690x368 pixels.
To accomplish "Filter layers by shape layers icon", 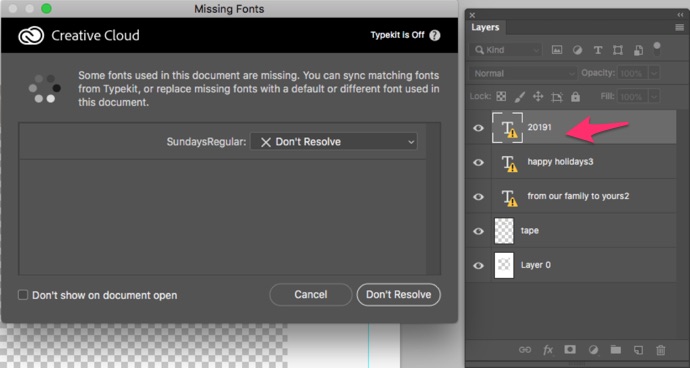I will pyautogui.click(x=618, y=50).
